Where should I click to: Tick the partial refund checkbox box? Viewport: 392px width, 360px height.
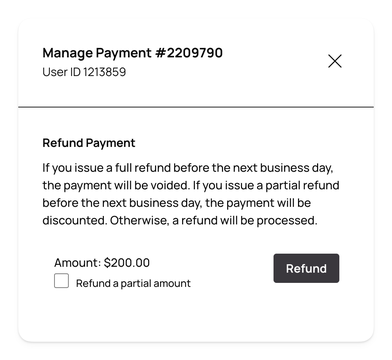pos(62,281)
